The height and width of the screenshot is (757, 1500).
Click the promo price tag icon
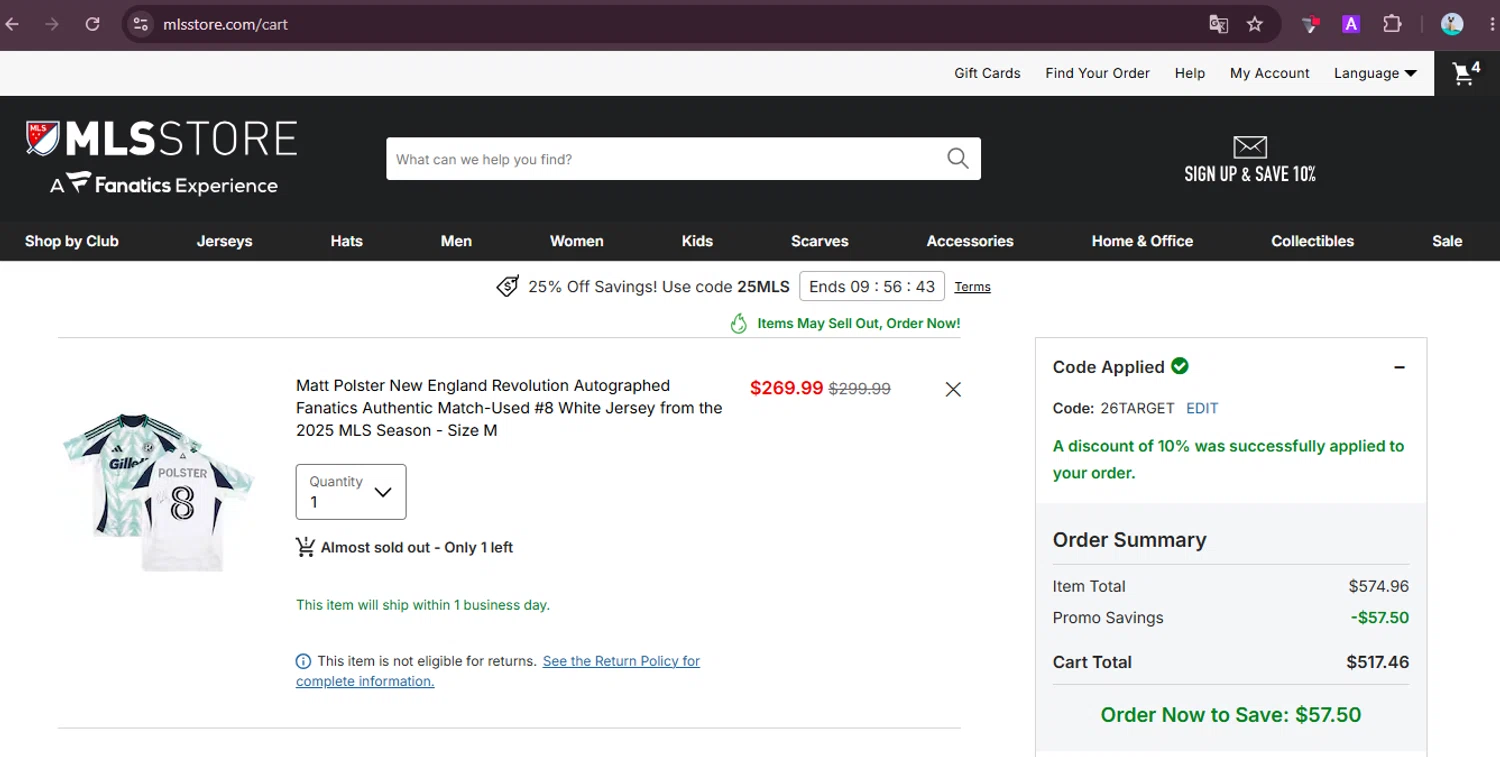pyautogui.click(x=508, y=287)
